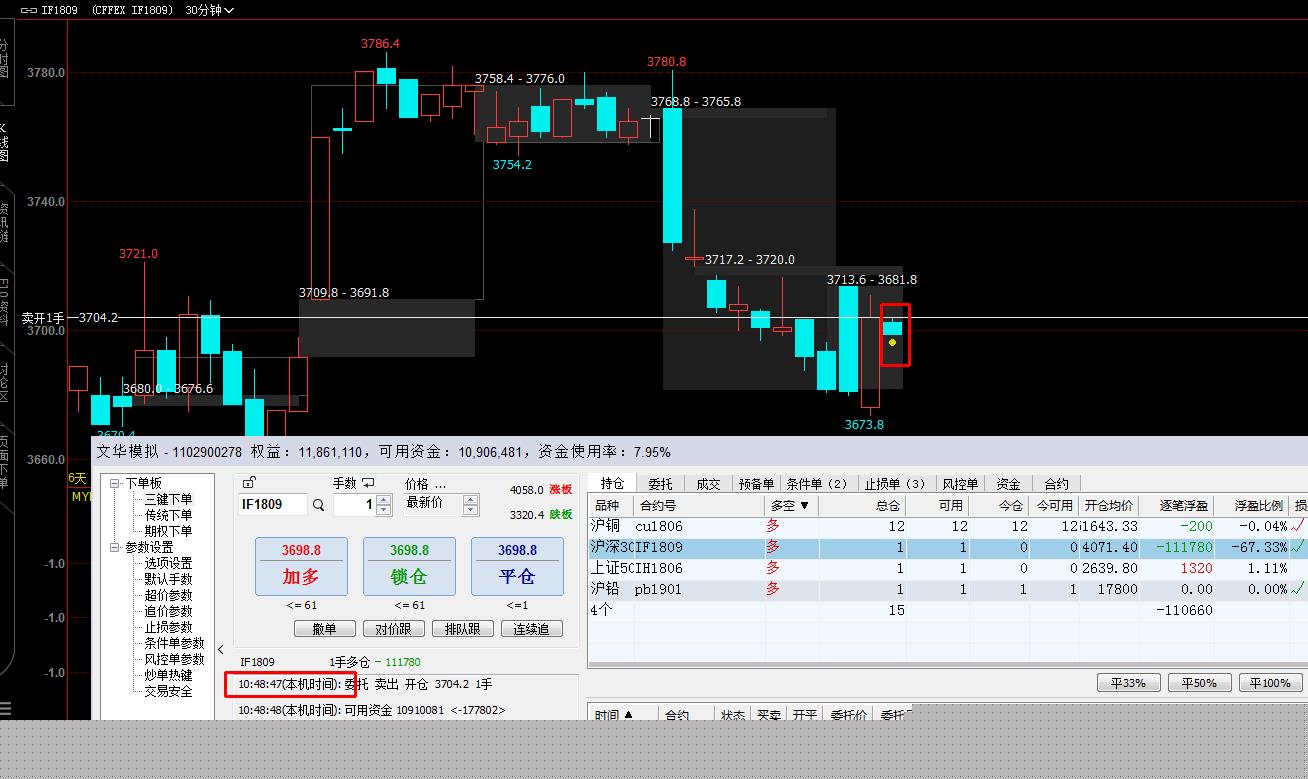This screenshot has height=779, width=1308.
Task: Switch to the 持仓 tab
Action: (x=611, y=484)
